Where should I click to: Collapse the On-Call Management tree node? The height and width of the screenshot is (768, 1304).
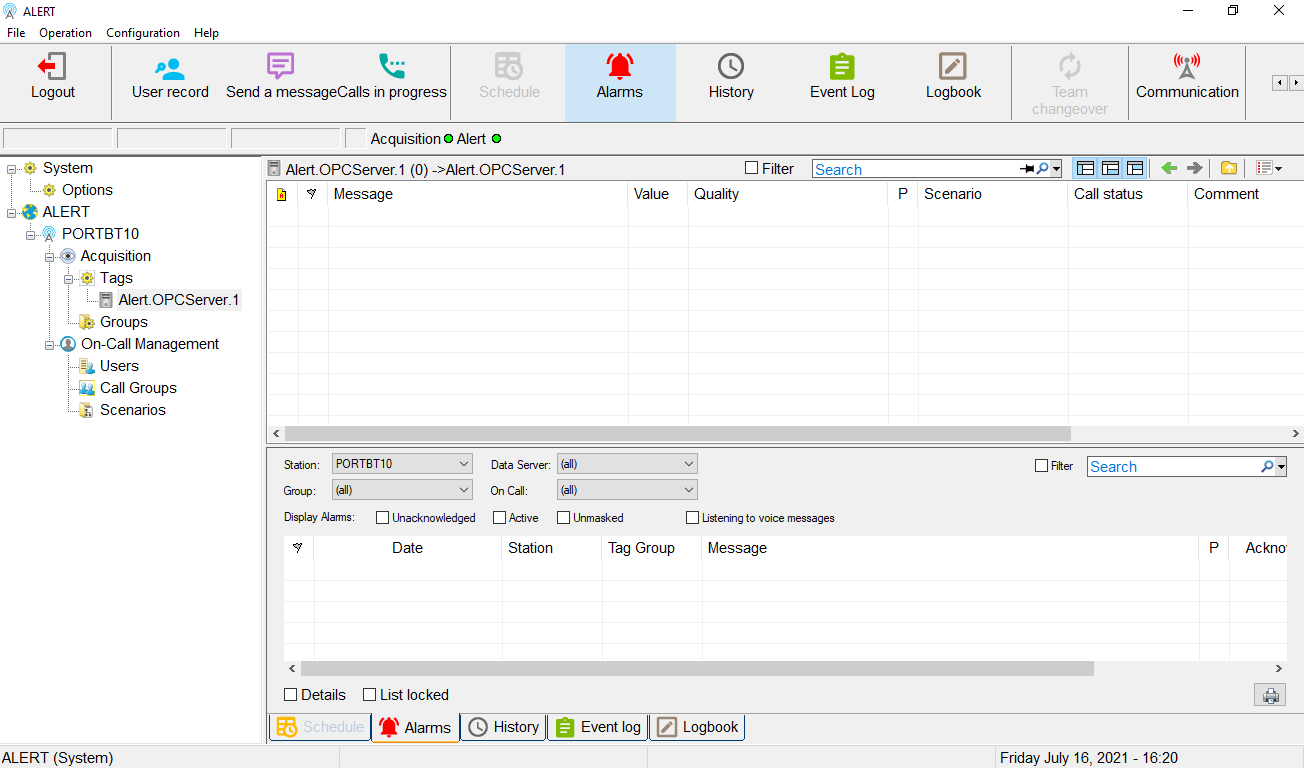(x=50, y=344)
